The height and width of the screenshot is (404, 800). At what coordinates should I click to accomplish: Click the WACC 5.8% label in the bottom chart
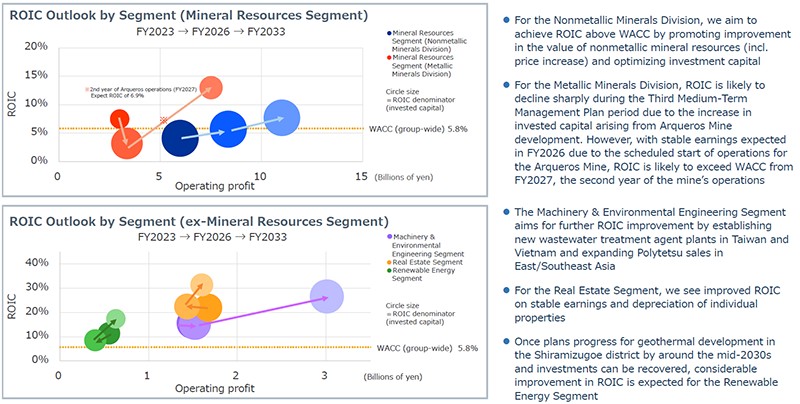420,348
